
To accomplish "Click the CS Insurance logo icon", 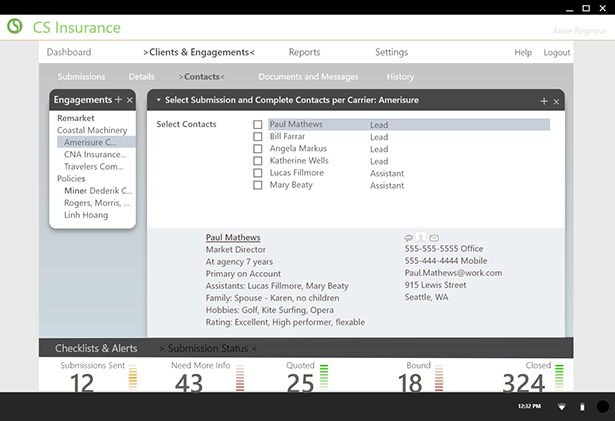I will pyautogui.click(x=14, y=27).
